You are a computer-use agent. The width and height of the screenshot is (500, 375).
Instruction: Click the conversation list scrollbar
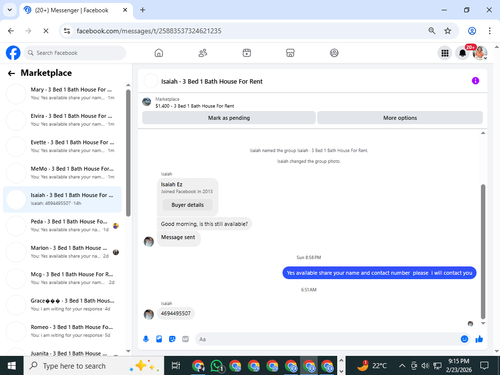128,153
